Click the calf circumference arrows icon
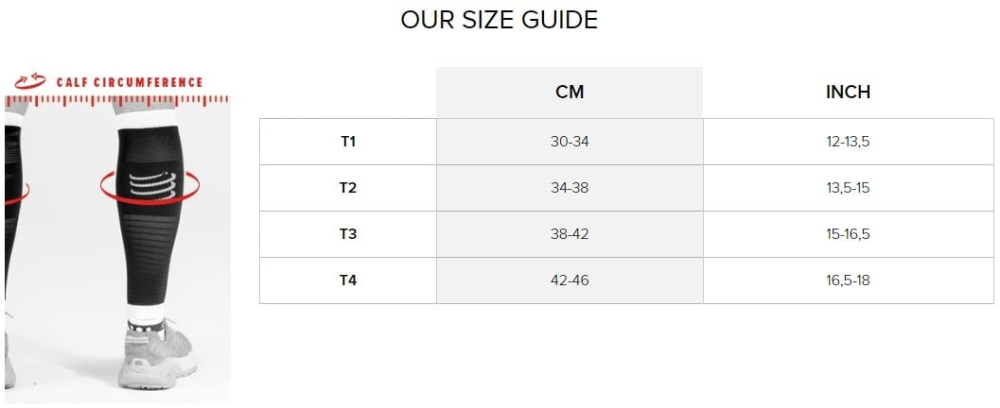This screenshot has width=1000, height=408. [x=30, y=82]
